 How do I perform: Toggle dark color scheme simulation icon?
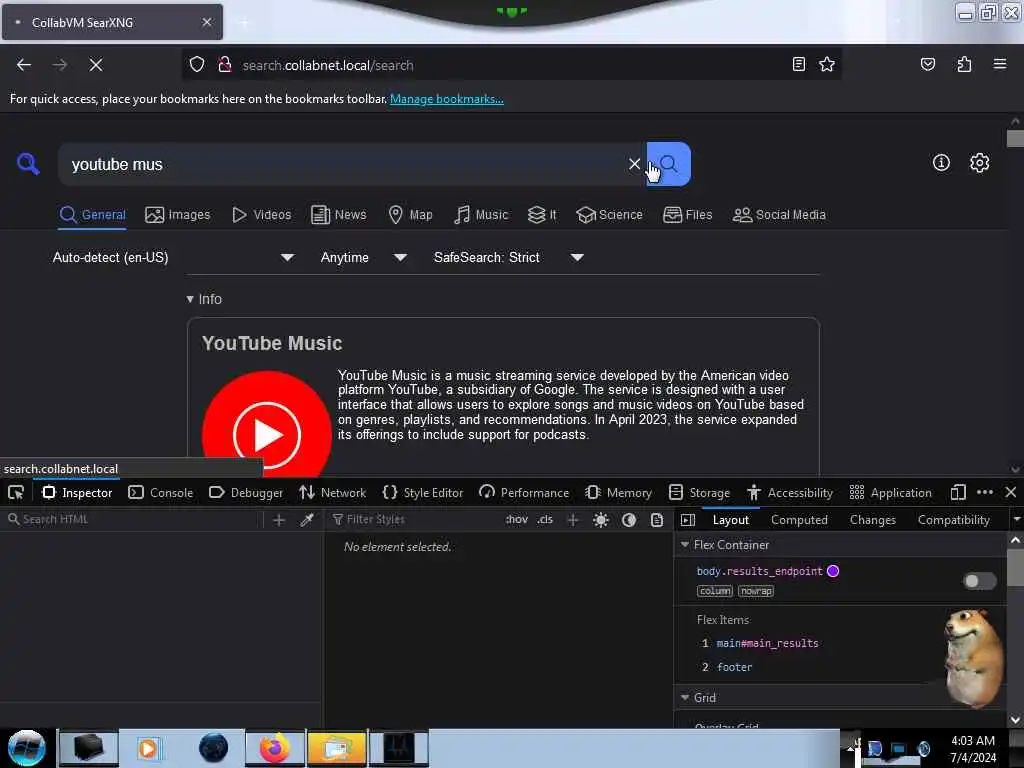(629, 520)
